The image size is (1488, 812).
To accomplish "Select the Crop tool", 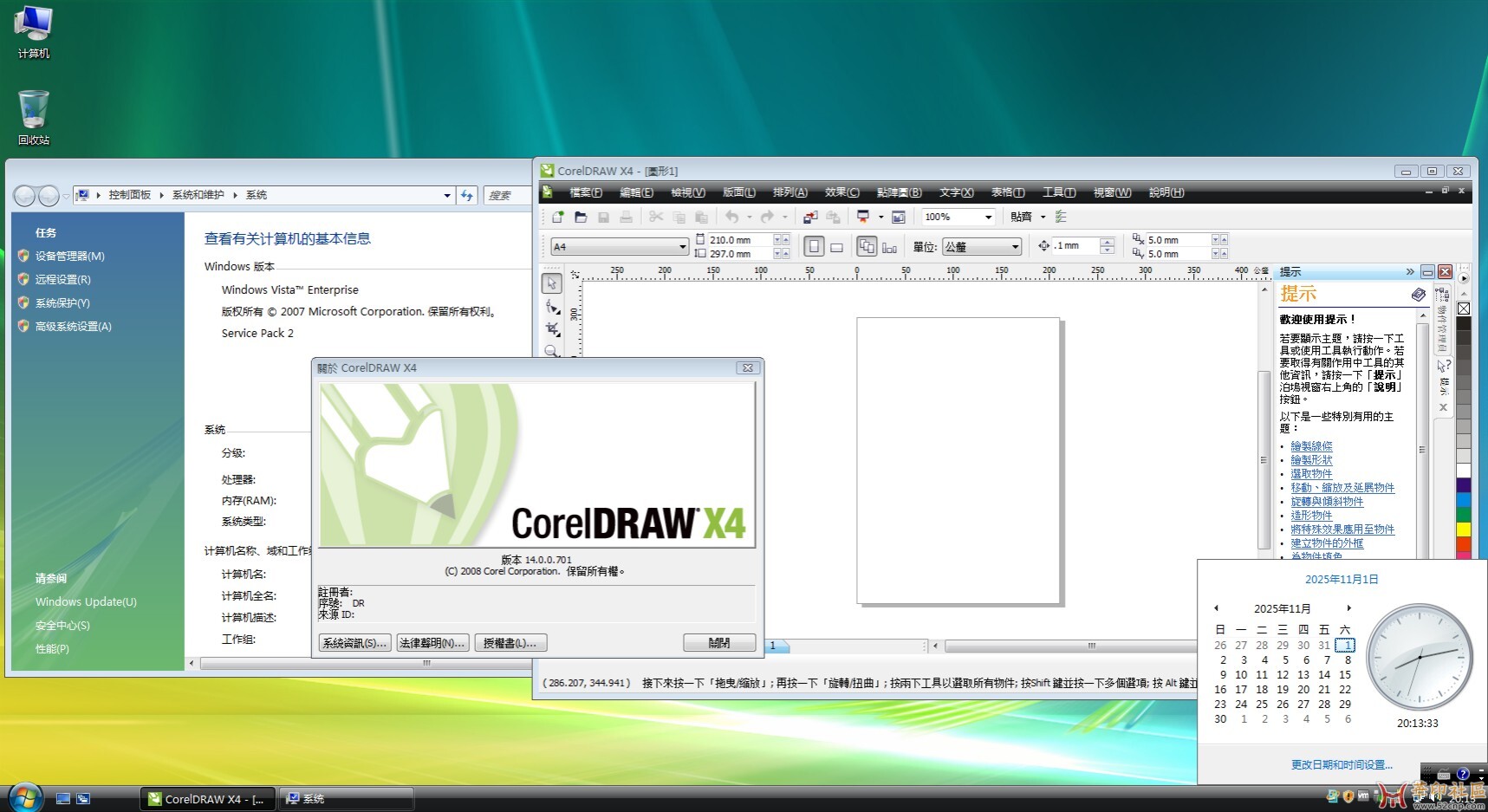I will pyautogui.click(x=552, y=329).
